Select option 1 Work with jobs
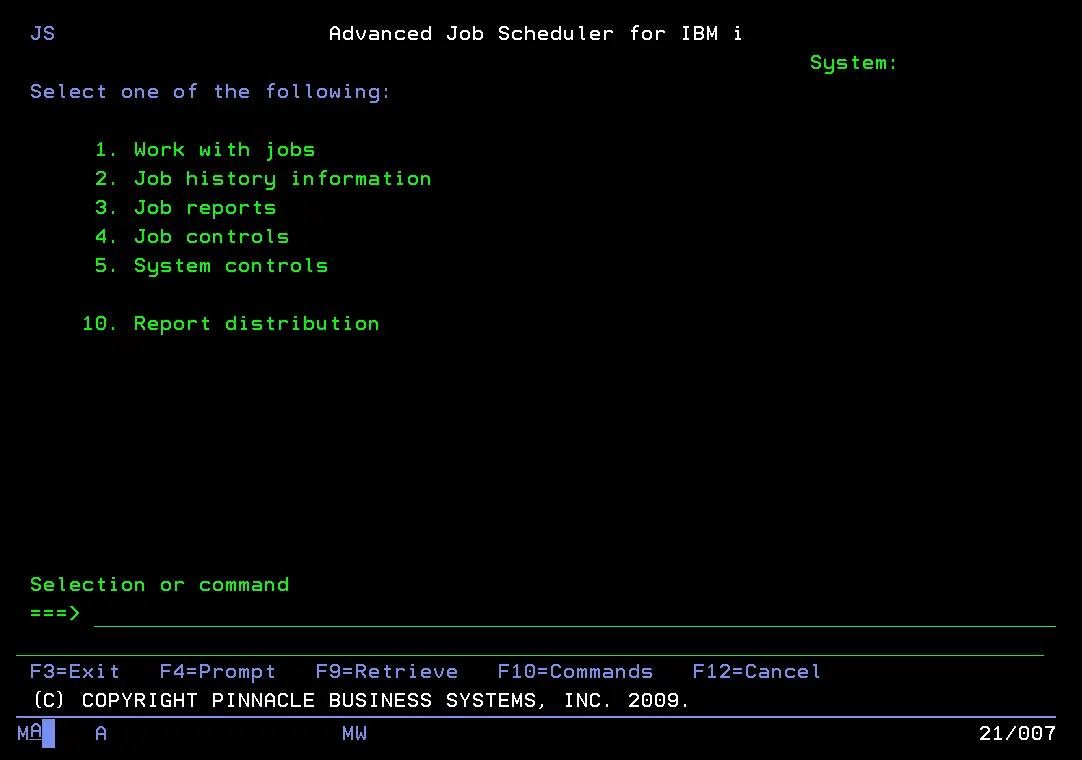The height and width of the screenshot is (760, 1082). (204, 150)
